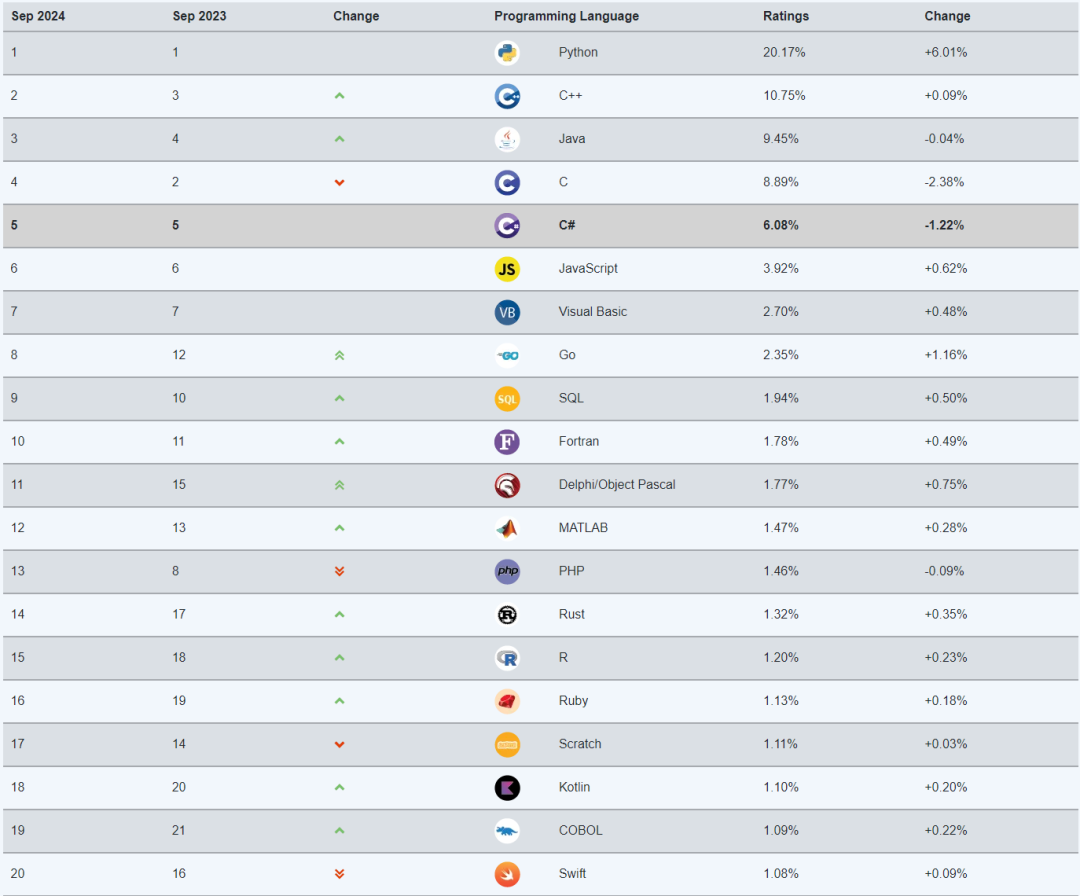Image resolution: width=1080 pixels, height=896 pixels.
Task: Click the Python logo icon
Action: (x=507, y=53)
